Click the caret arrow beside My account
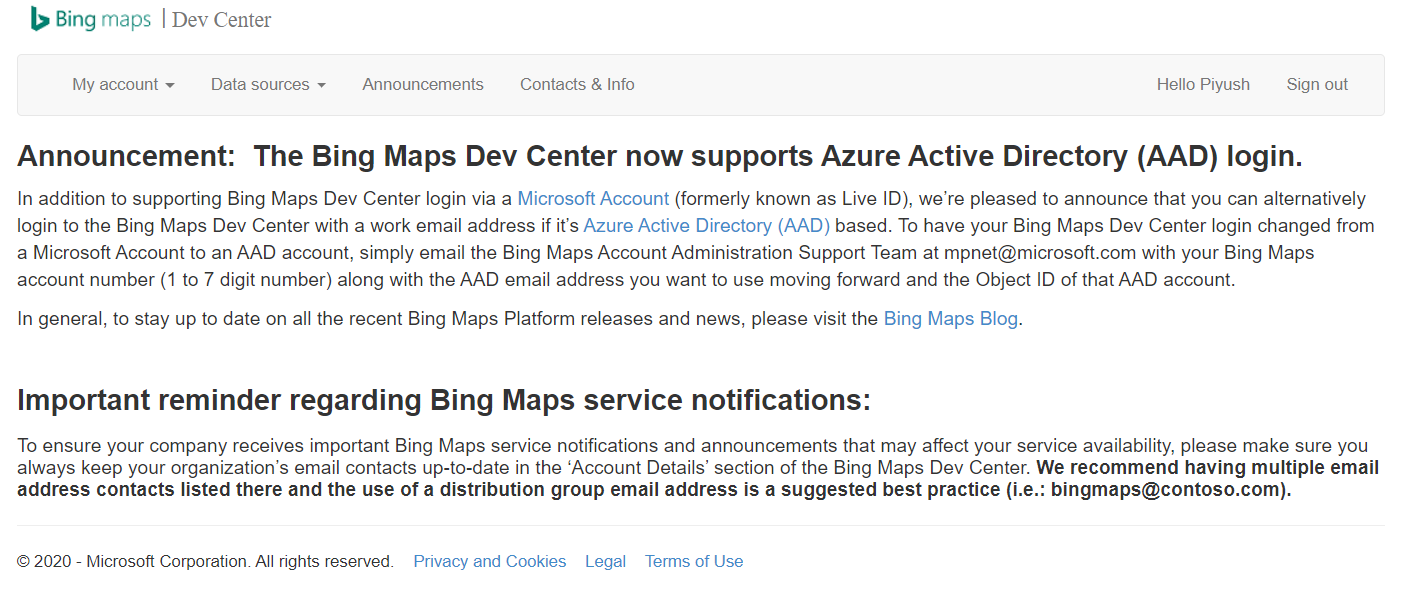This screenshot has height=599, width=1425. (x=171, y=85)
